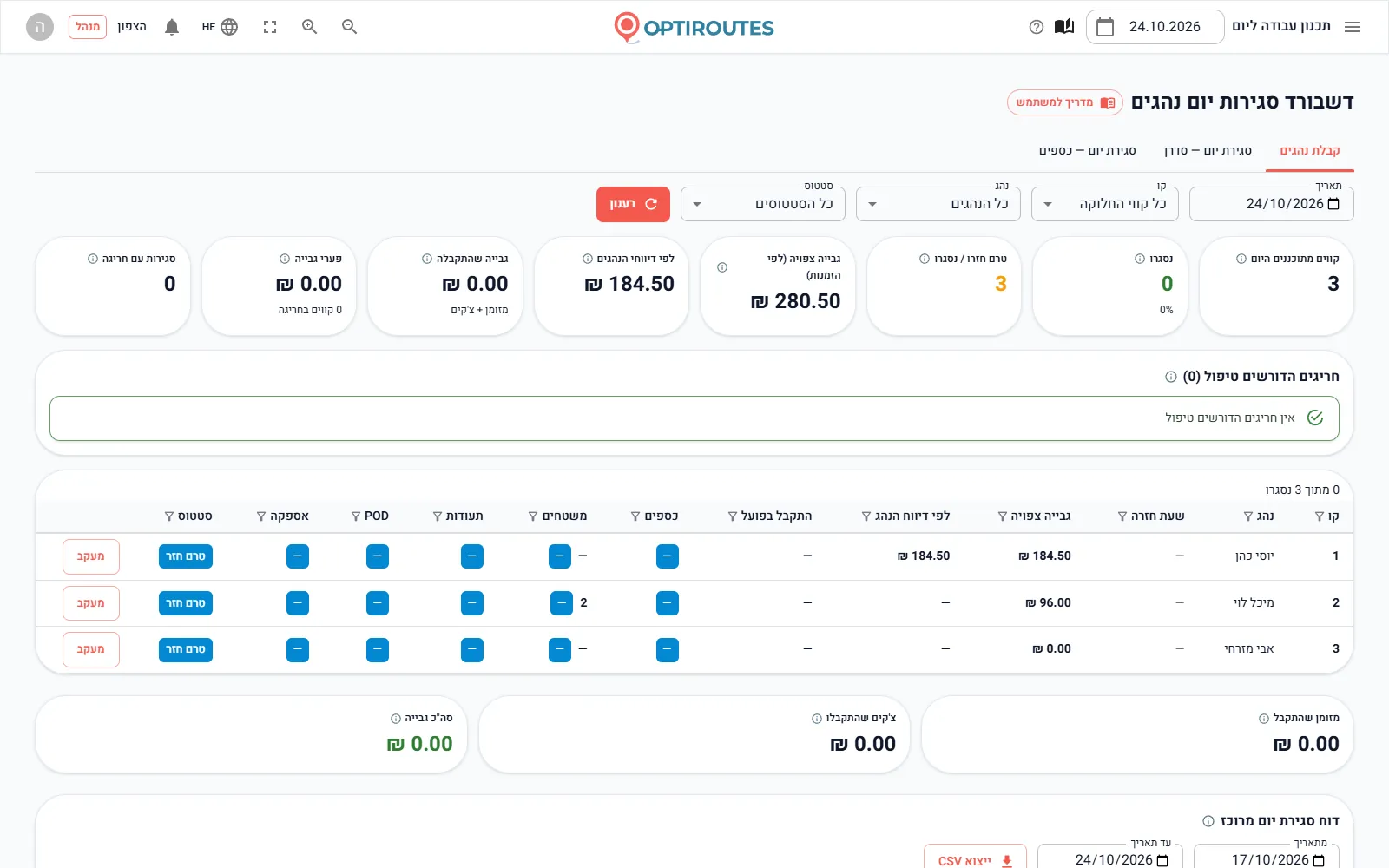Filter the POD column
1389x868 pixels.
coord(356,516)
